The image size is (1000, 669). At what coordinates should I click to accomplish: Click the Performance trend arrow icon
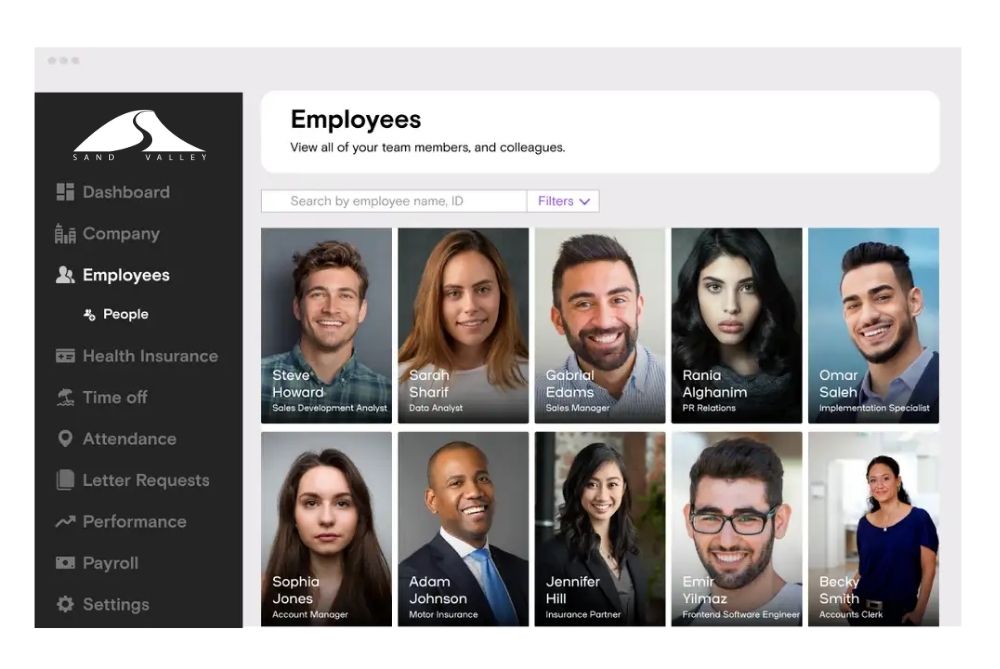point(65,522)
